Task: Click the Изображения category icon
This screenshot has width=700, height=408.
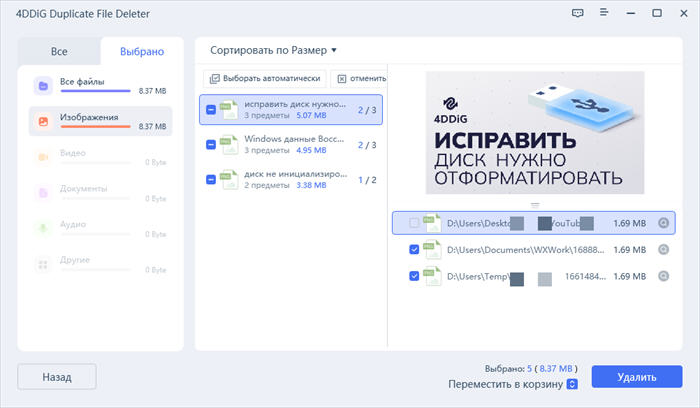Action: coord(43,121)
